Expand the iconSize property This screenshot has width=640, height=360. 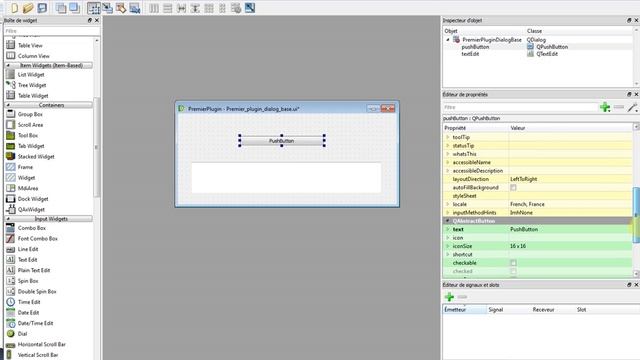point(448,246)
